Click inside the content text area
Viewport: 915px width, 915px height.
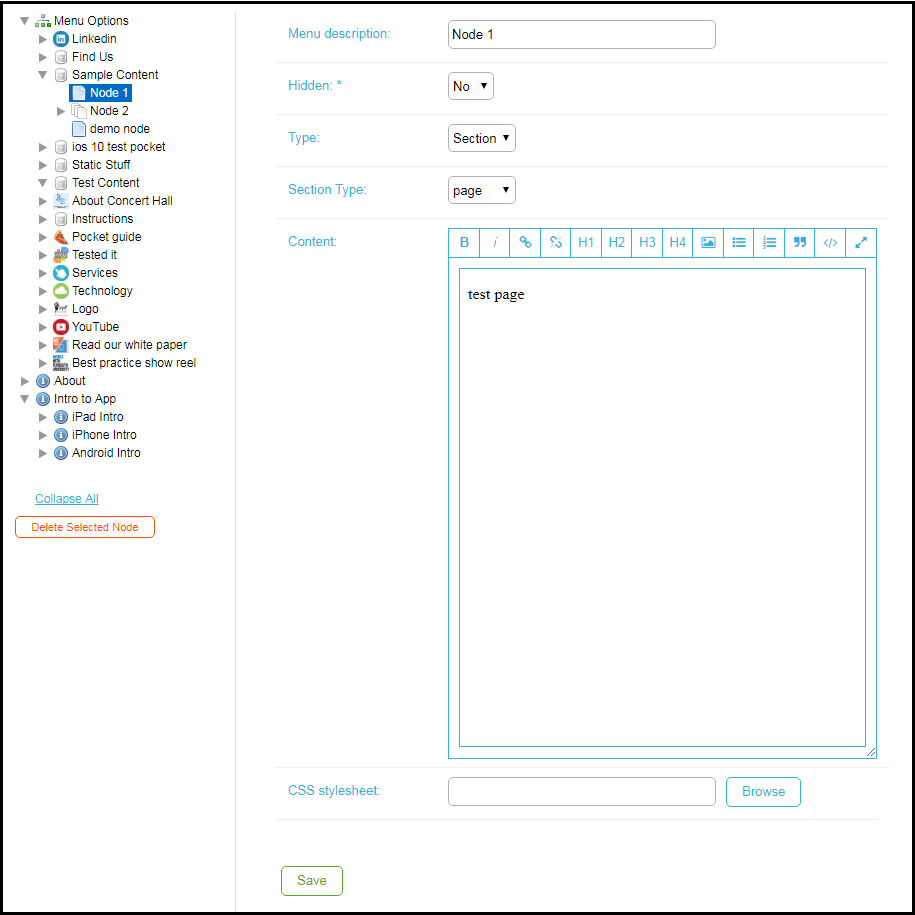tap(662, 508)
